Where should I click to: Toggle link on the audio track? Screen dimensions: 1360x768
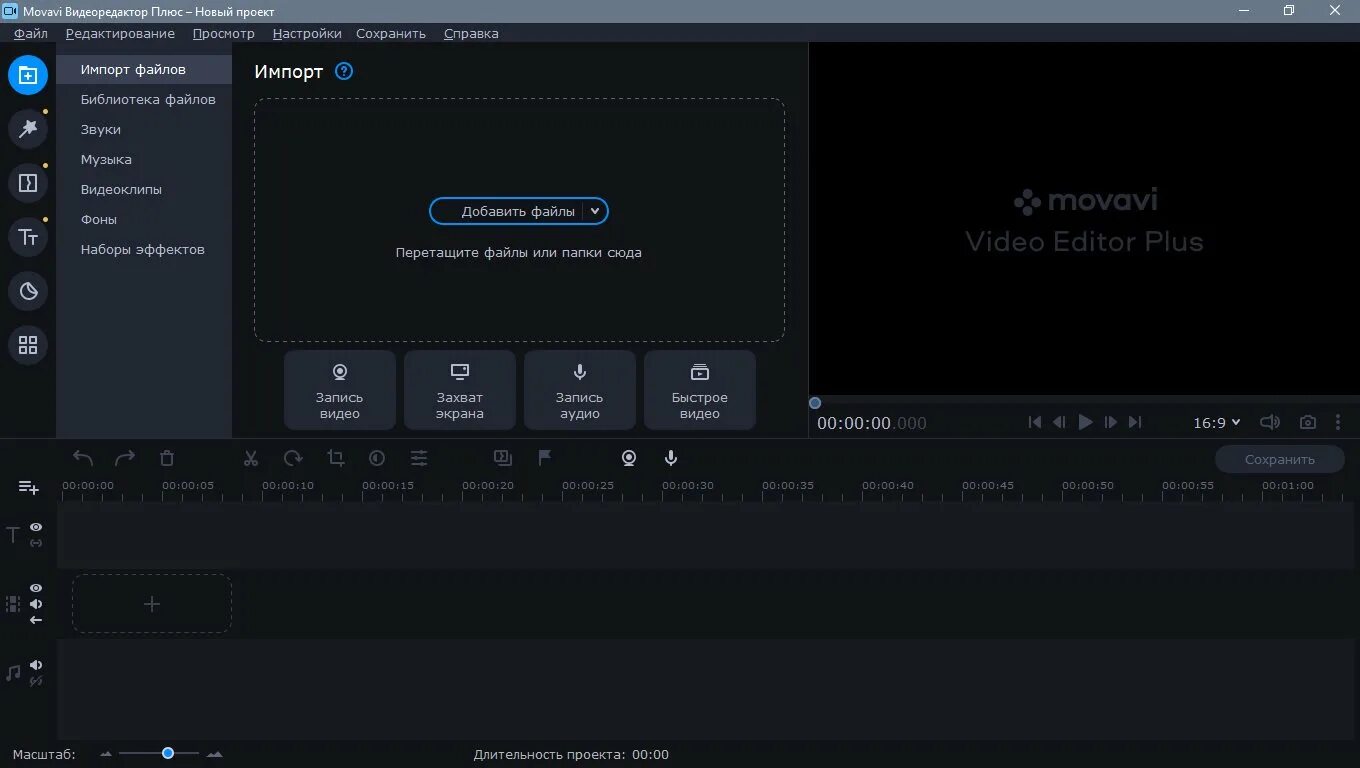point(36,681)
